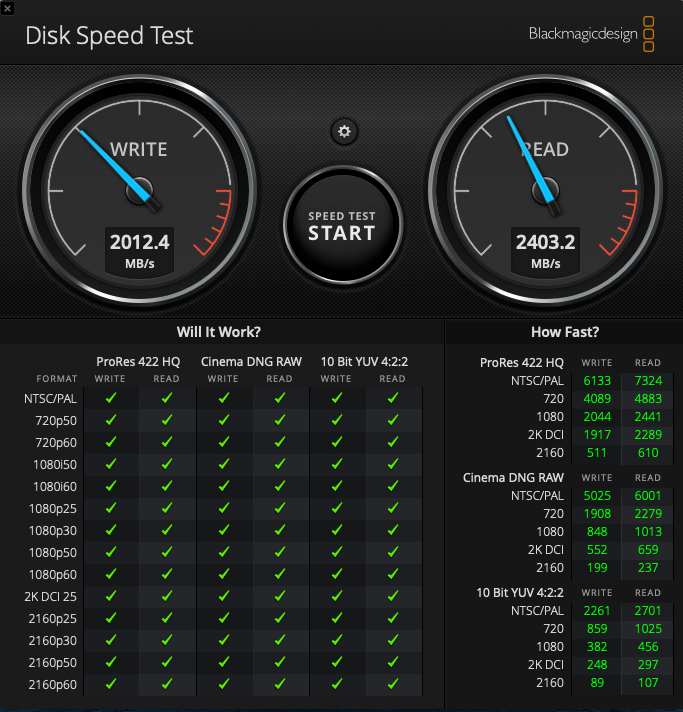
Task: Select the How Fast? panel header
Action: 565,332
